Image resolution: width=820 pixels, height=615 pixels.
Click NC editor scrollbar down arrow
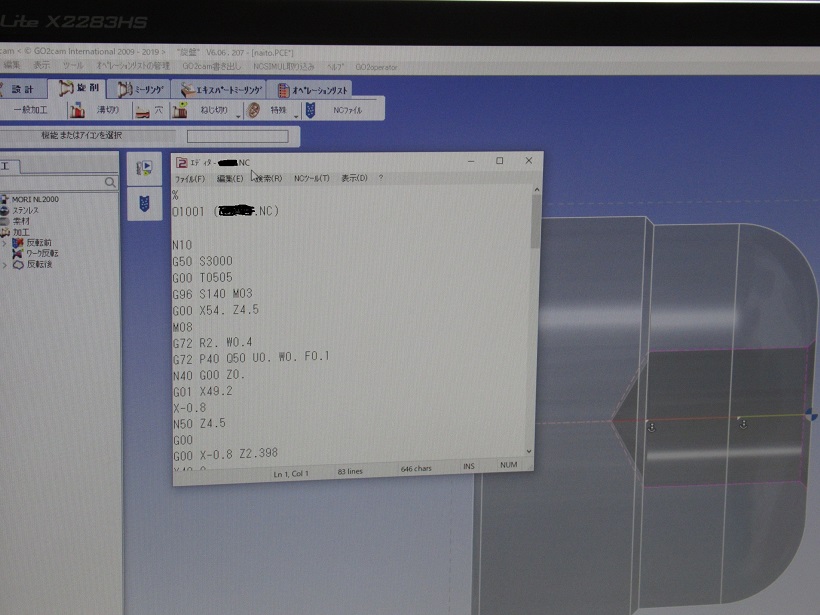[x=529, y=451]
